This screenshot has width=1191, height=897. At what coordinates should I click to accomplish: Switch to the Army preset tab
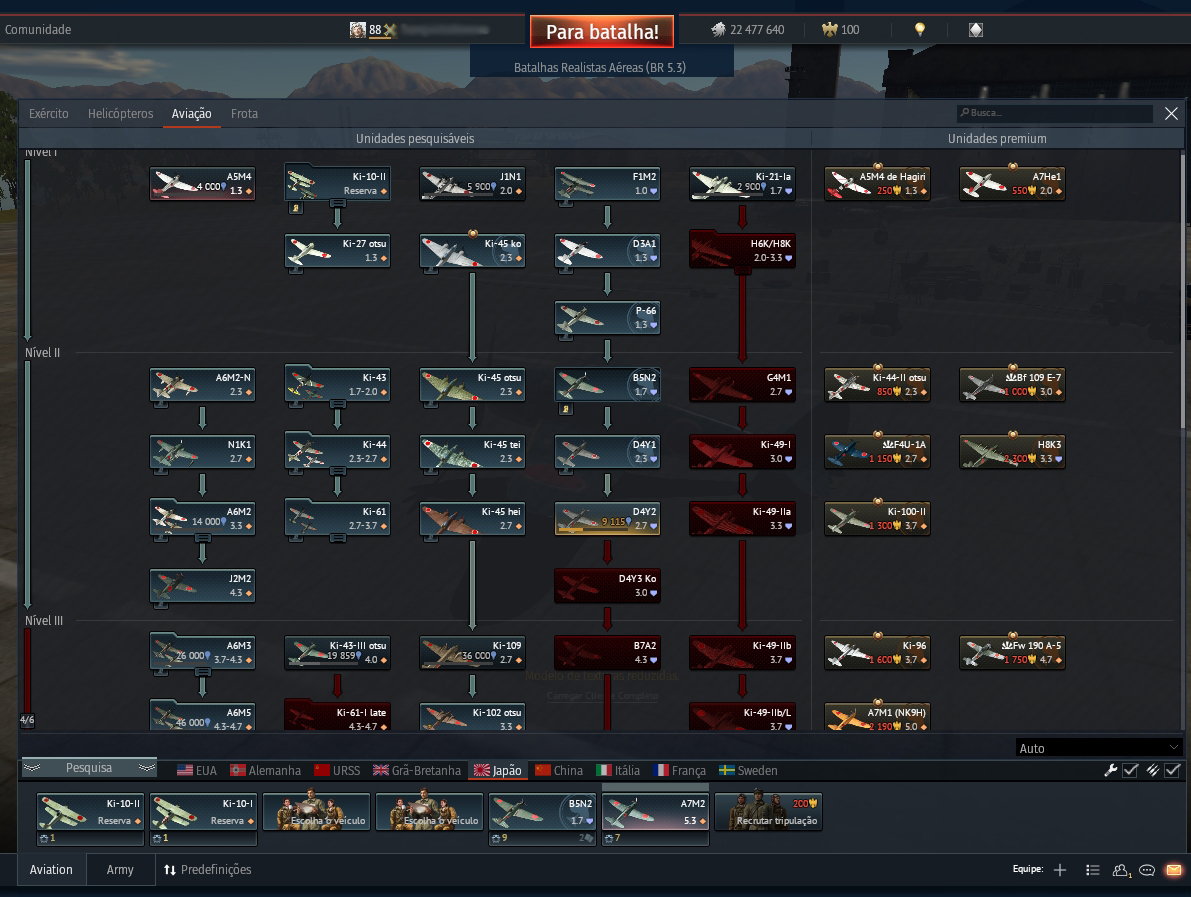(x=120, y=870)
